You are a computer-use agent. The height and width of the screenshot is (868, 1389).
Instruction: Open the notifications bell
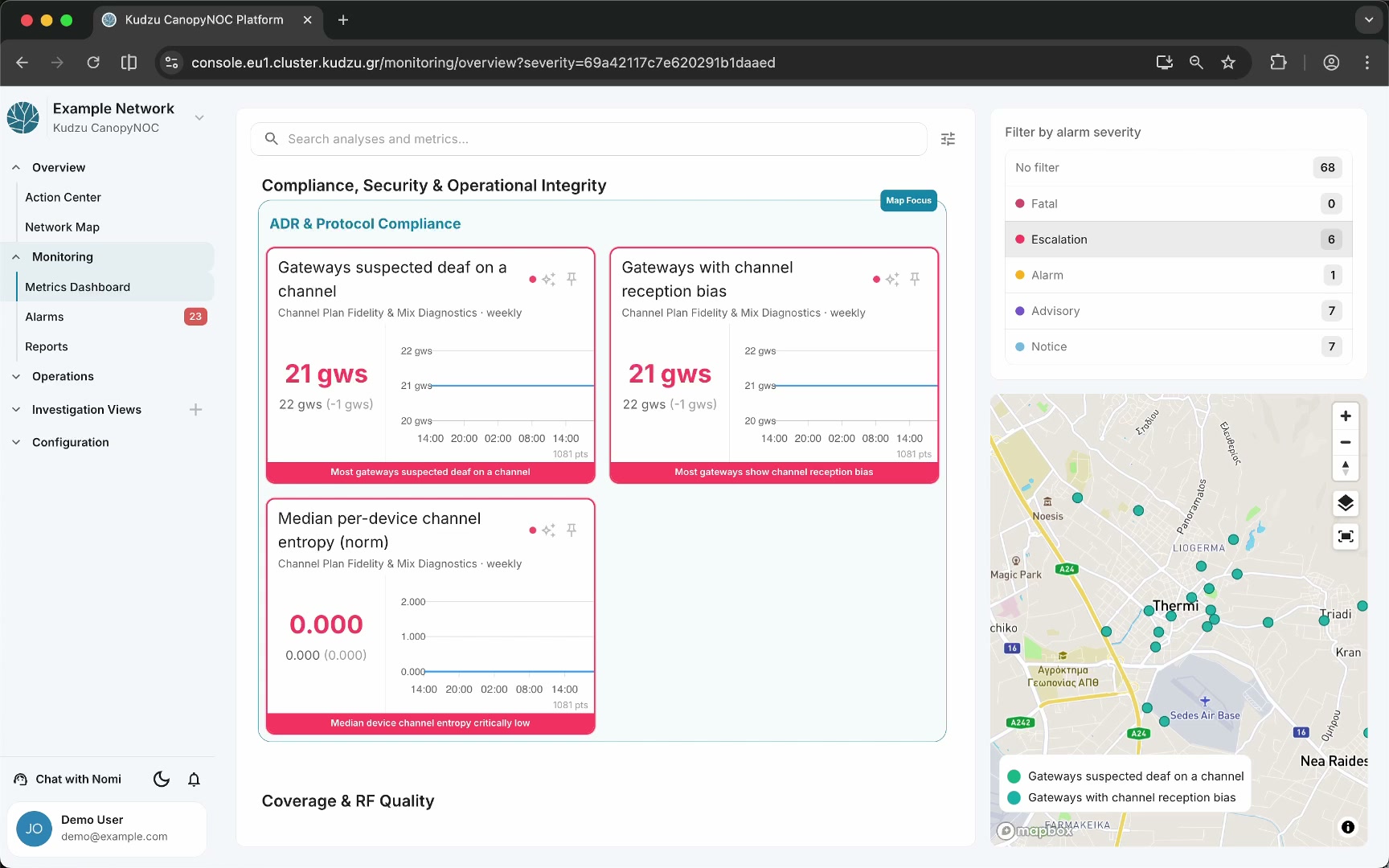tap(194, 779)
